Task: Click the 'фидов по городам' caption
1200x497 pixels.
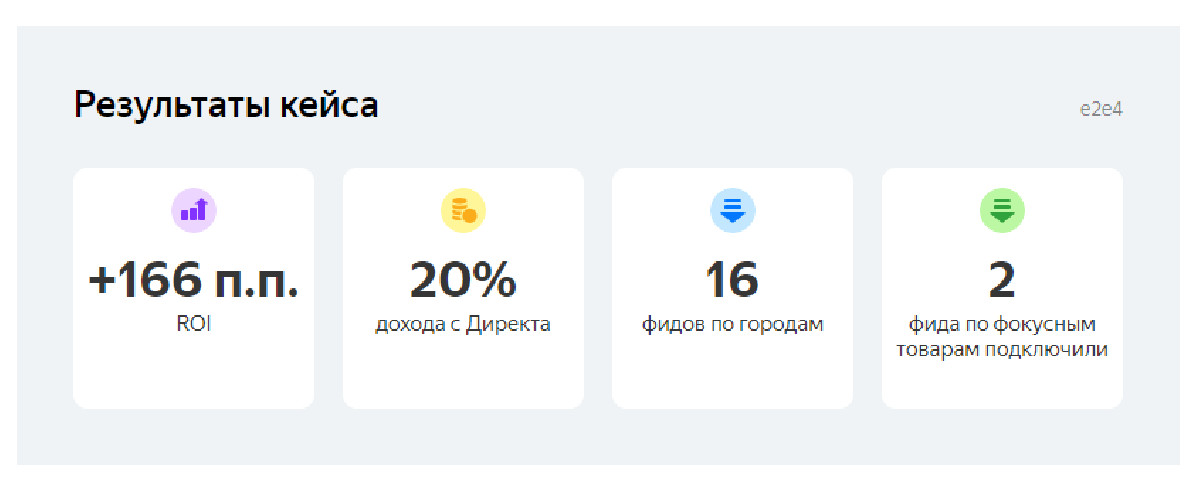Action: pos(732,325)
